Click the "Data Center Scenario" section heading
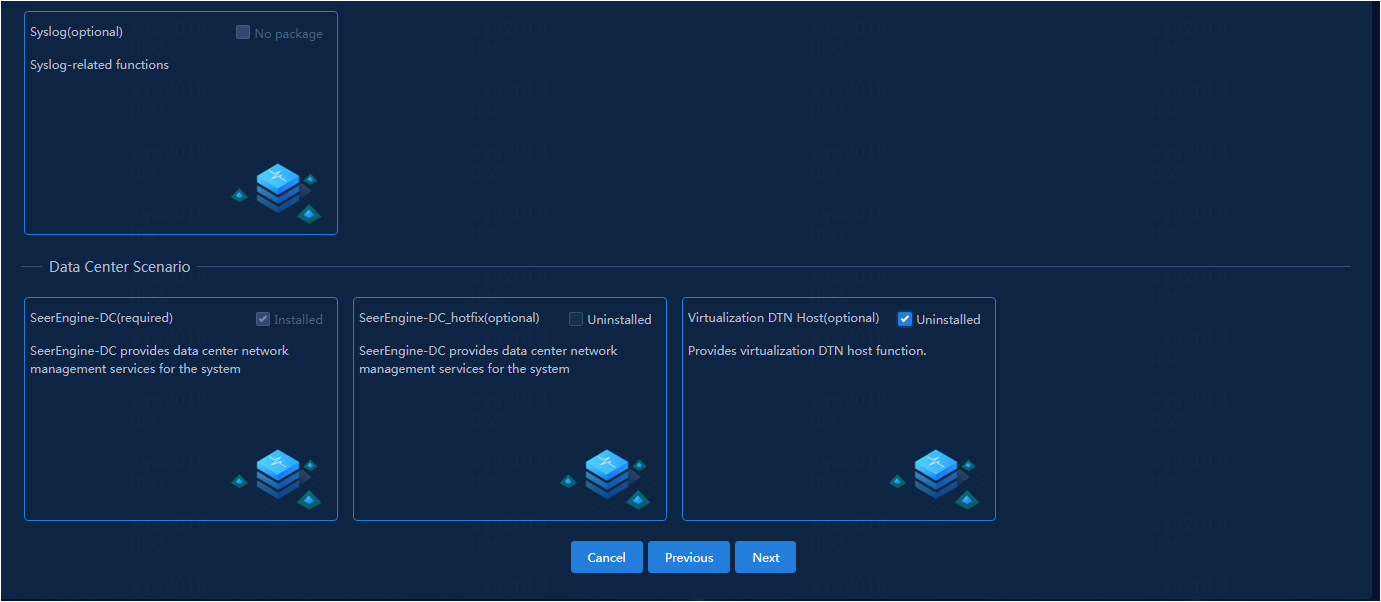The image size is (1381, 602). [120, 267]
